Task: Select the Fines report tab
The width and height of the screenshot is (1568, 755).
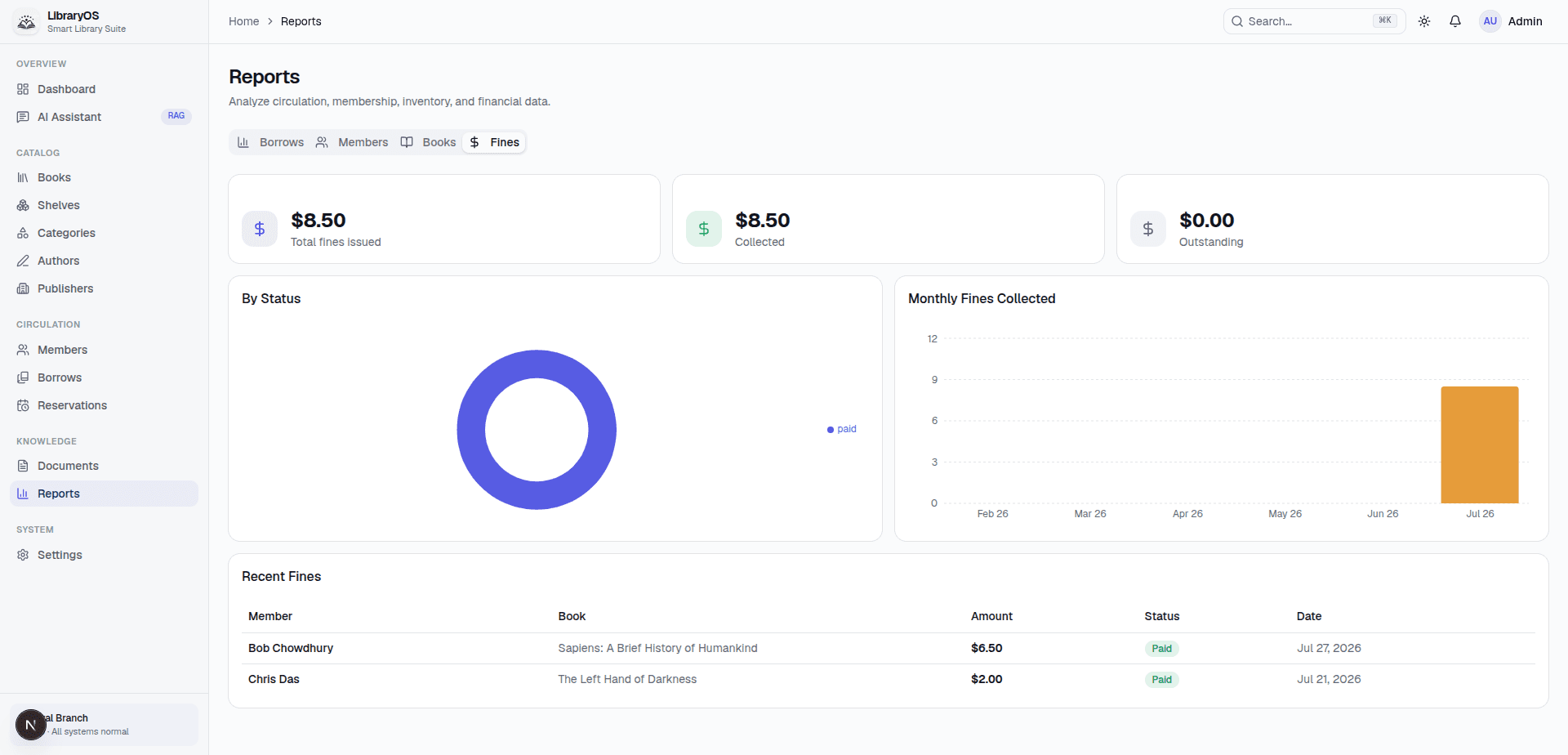Action: point(494,142)
